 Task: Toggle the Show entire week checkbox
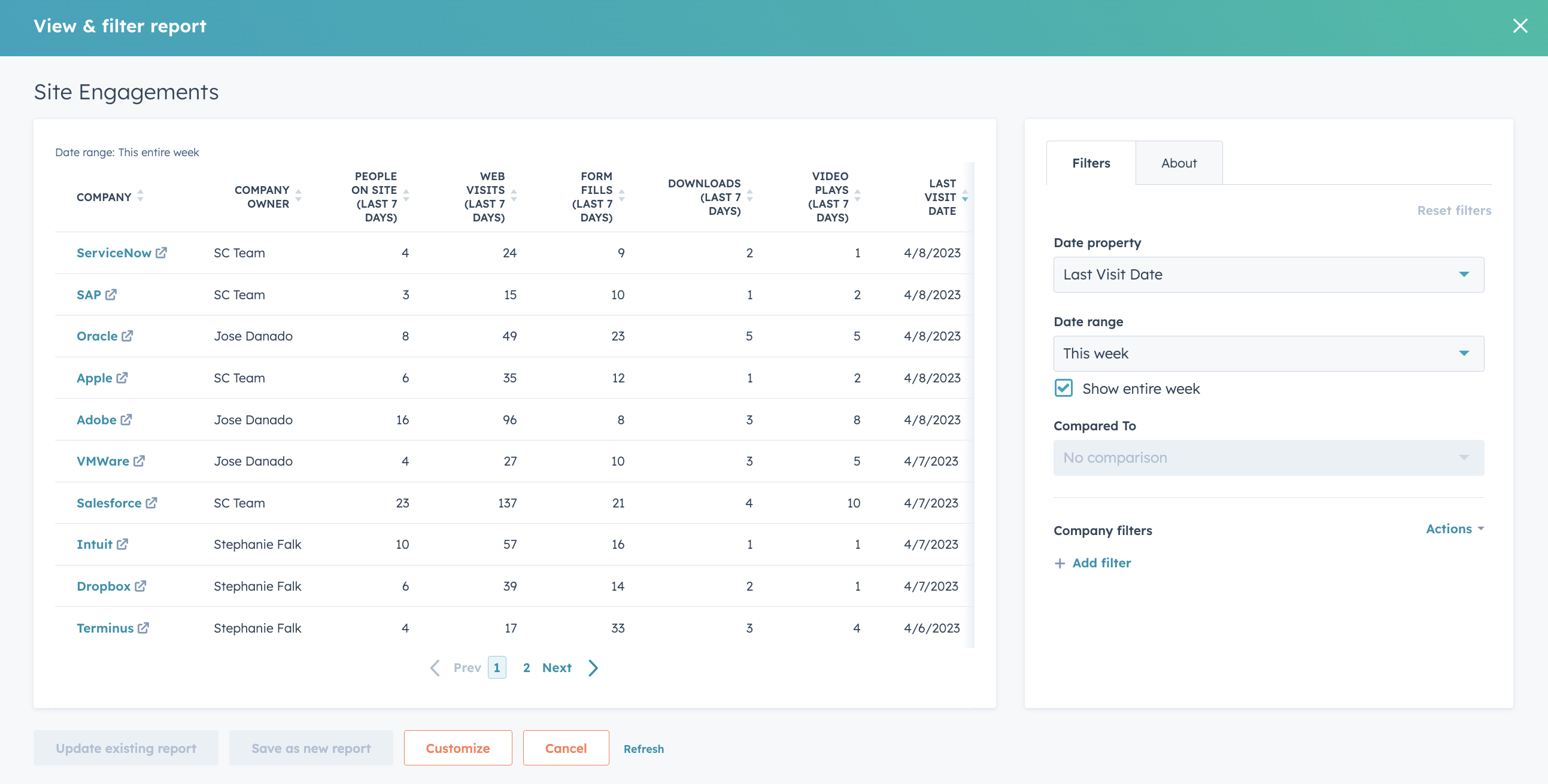tap(1064, 388)
